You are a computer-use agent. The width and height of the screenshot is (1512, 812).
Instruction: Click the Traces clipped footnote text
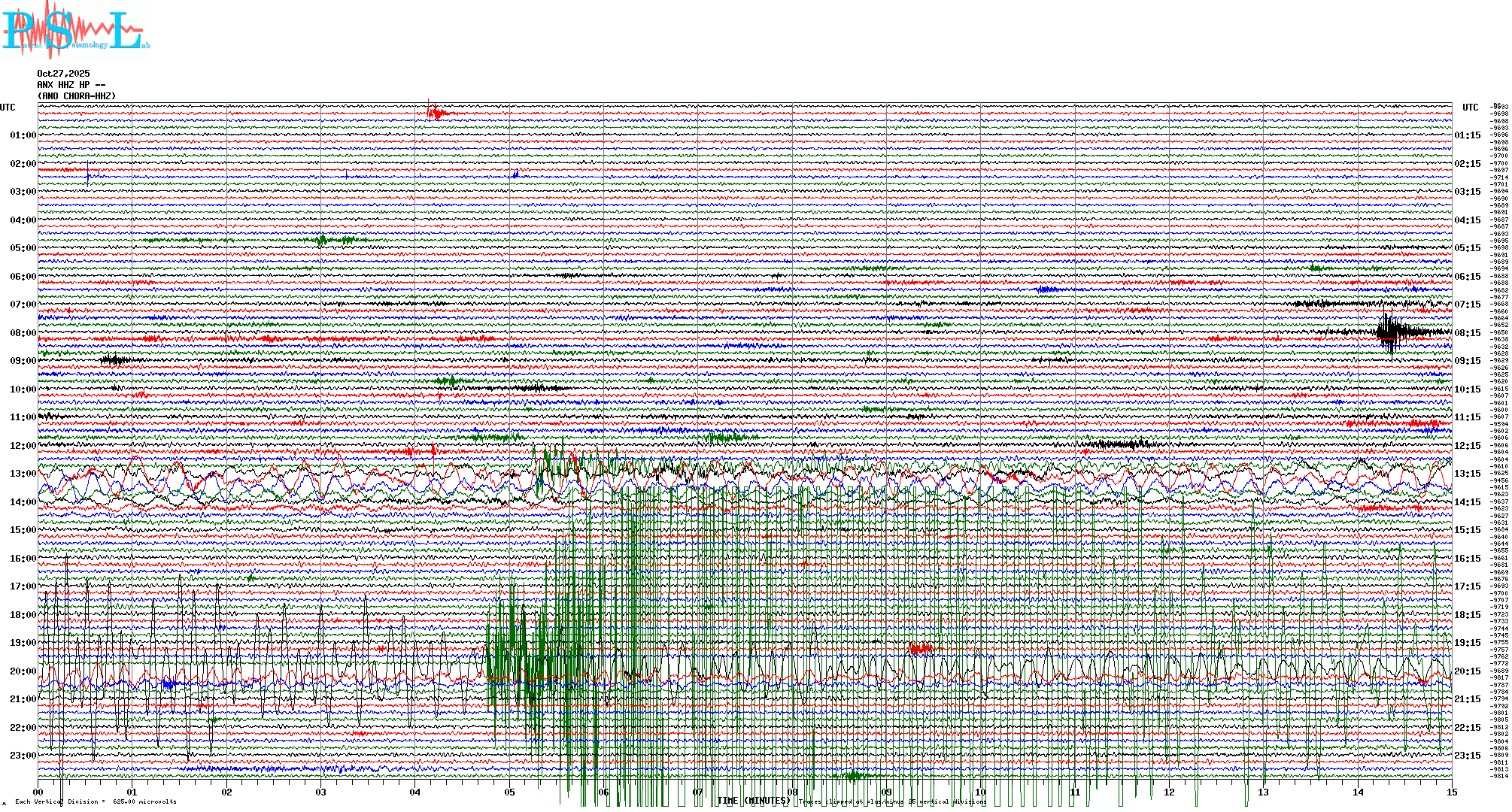point(892,802)
